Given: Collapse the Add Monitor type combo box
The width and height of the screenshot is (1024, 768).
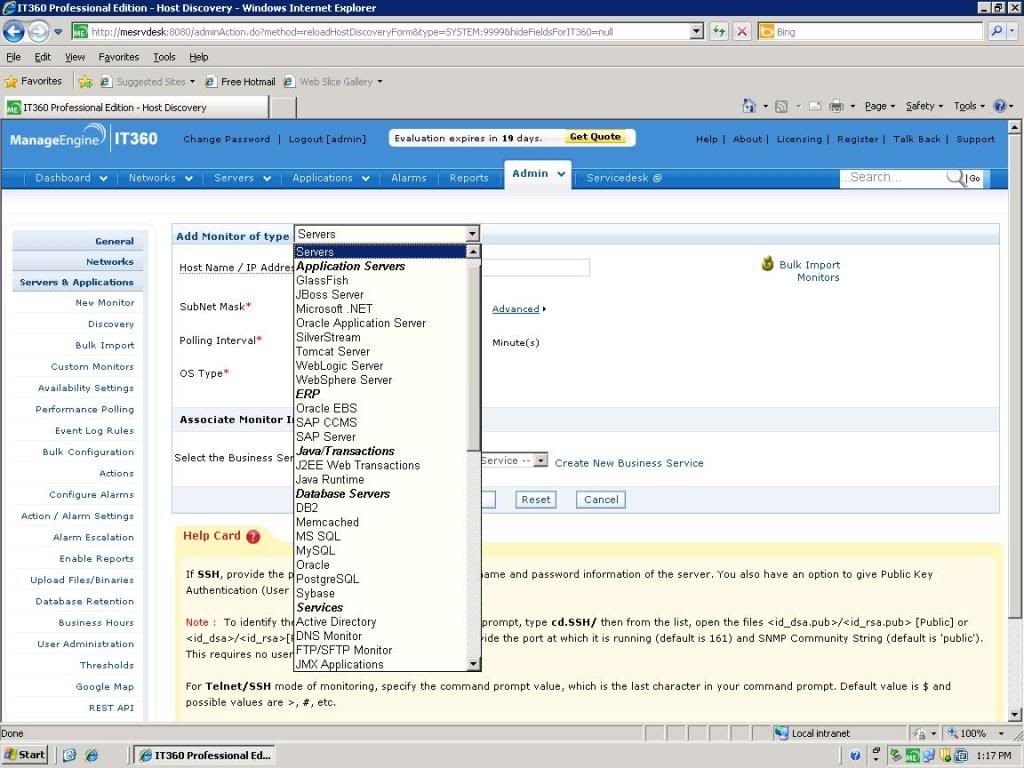Looking at the screenshot, I should pyautogui.click(x=473, y=234).
